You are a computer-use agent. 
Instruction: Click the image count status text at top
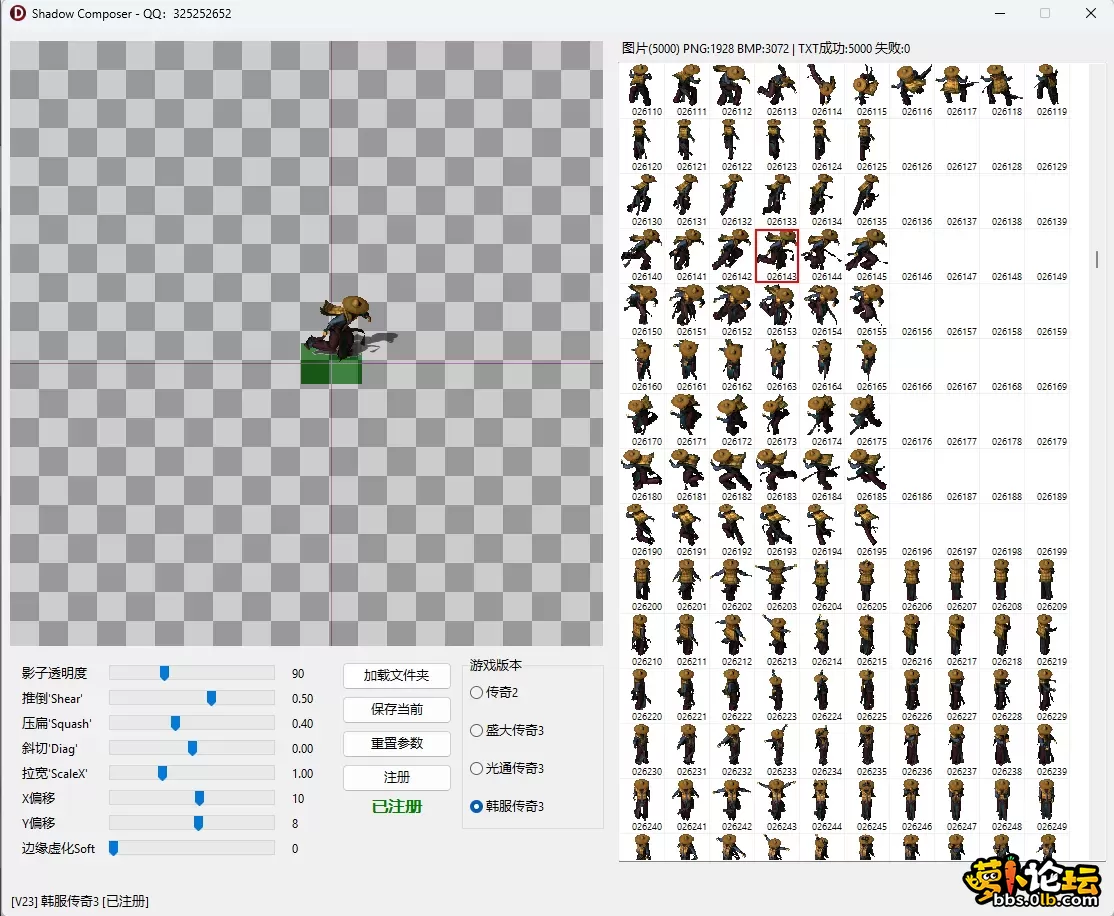pyautogui.click(x=765, y=48)
